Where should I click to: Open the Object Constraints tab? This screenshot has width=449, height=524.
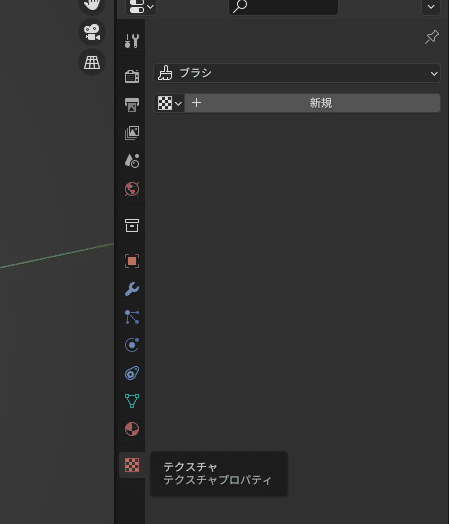(132, 373)
